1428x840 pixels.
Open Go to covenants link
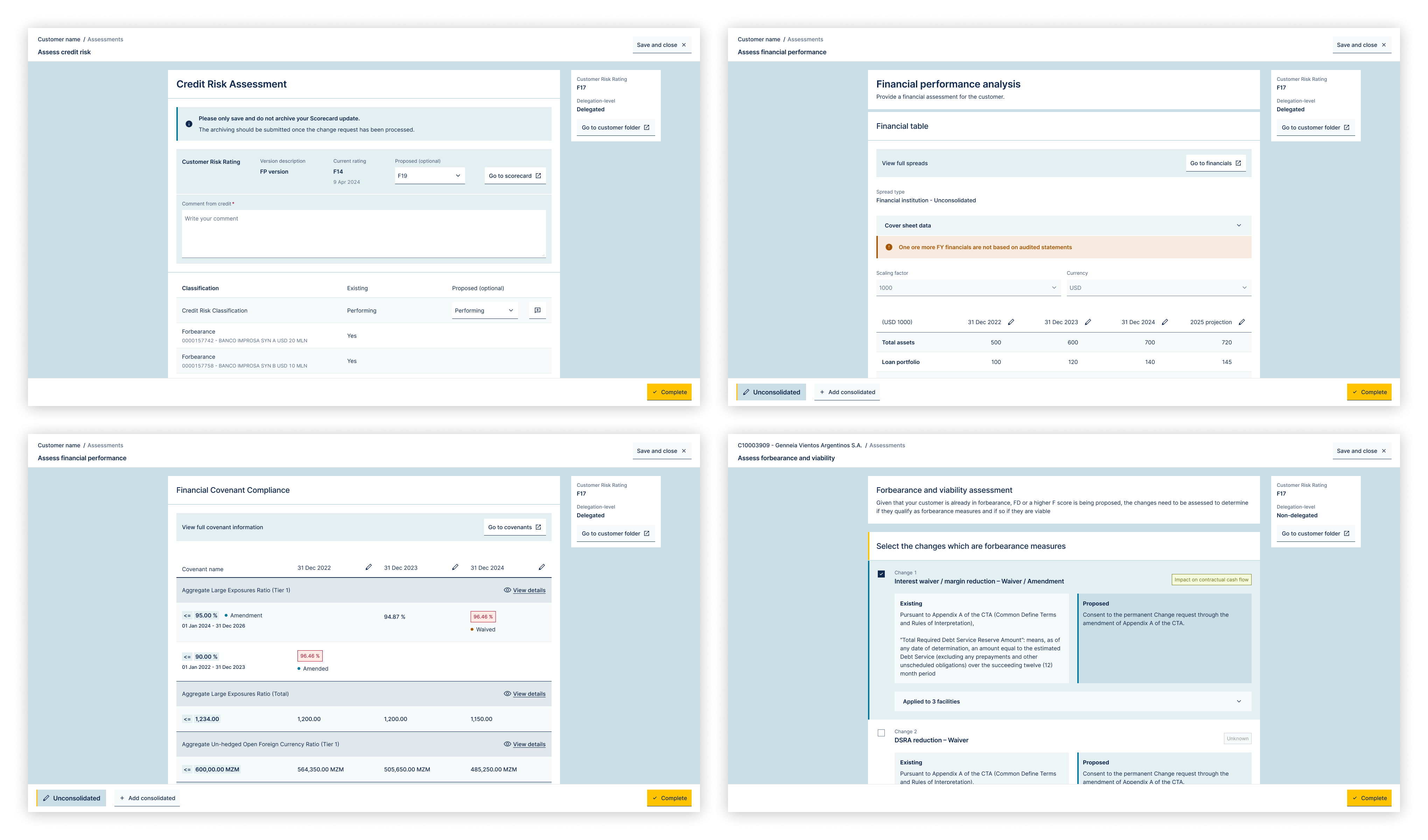pos(514,527)
